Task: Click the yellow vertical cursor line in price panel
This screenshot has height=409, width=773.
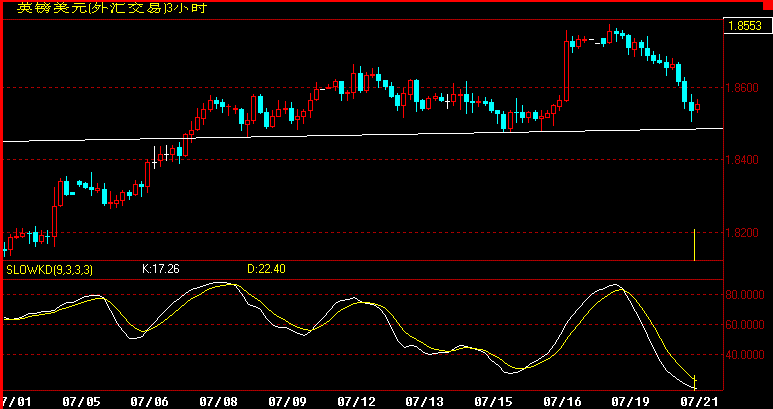Action: point(694,244)
